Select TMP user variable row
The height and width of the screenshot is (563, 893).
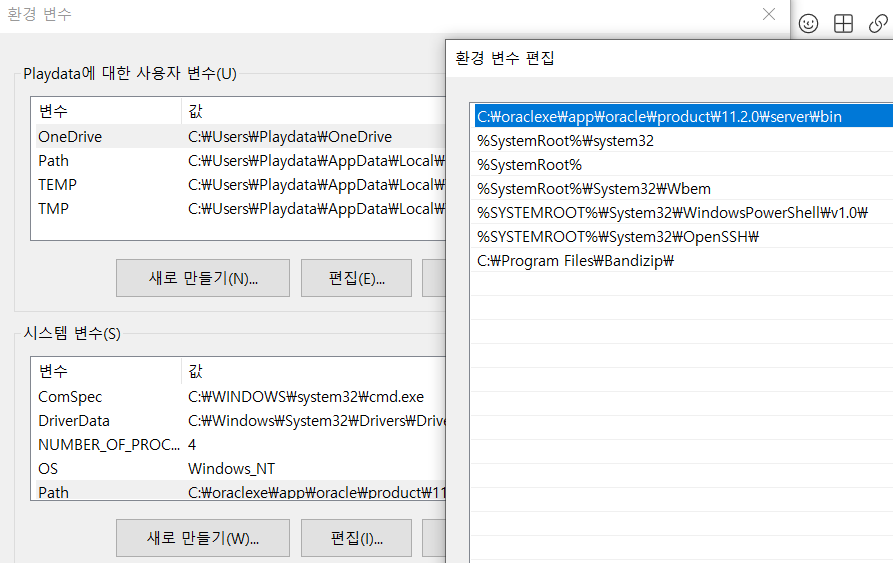tap(240, 208)
